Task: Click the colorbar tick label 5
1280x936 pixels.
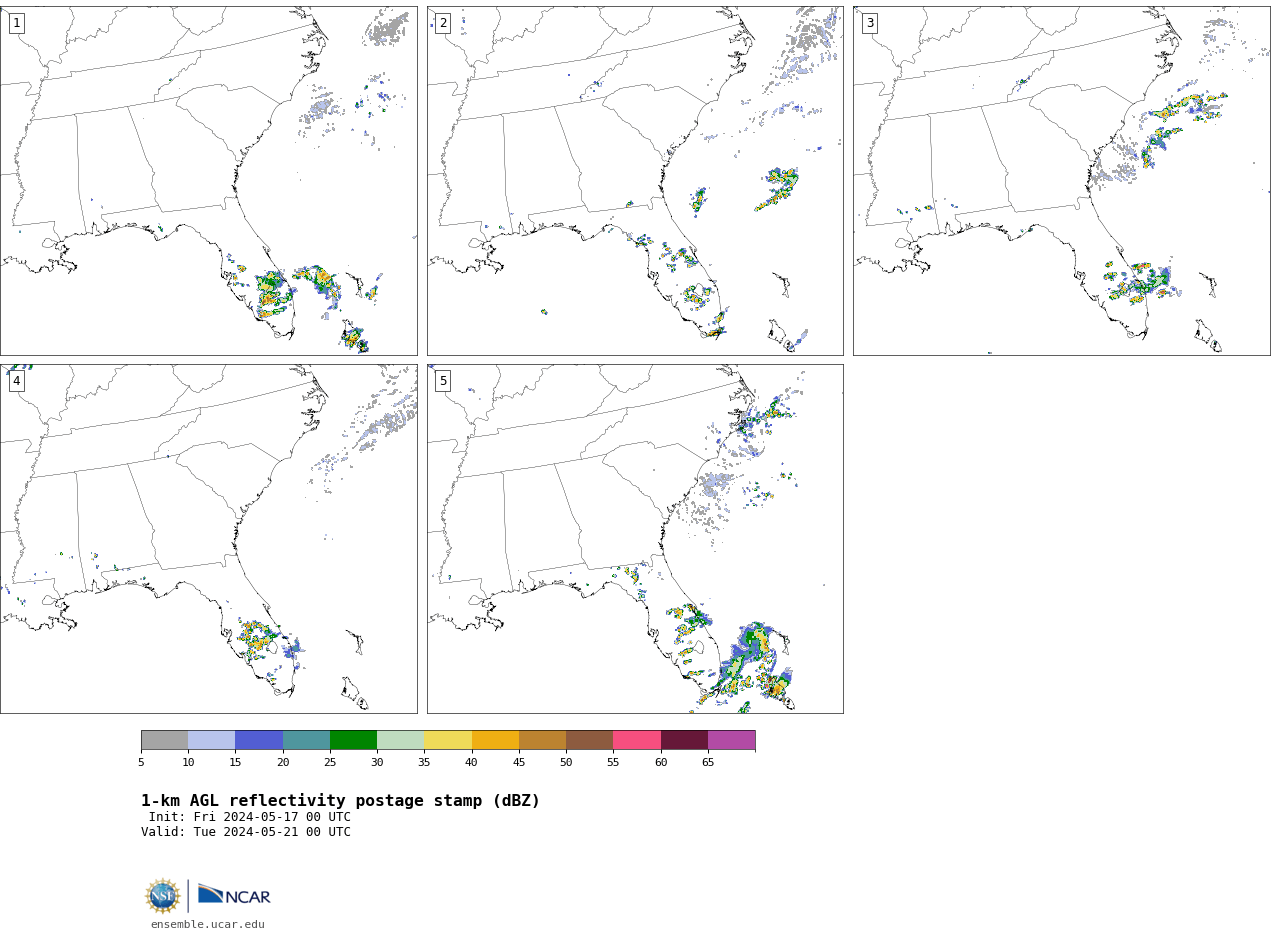Action: click(x=141, y=763)
